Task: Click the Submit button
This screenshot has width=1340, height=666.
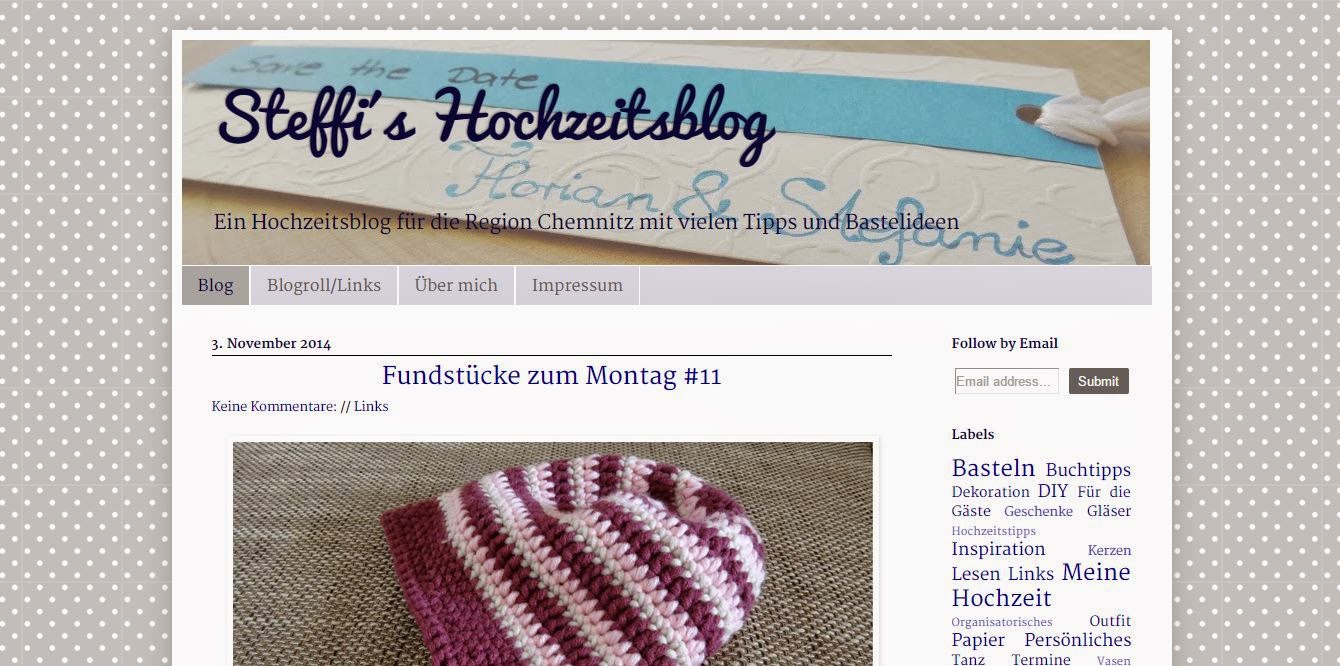Action: click(1098, 381)
